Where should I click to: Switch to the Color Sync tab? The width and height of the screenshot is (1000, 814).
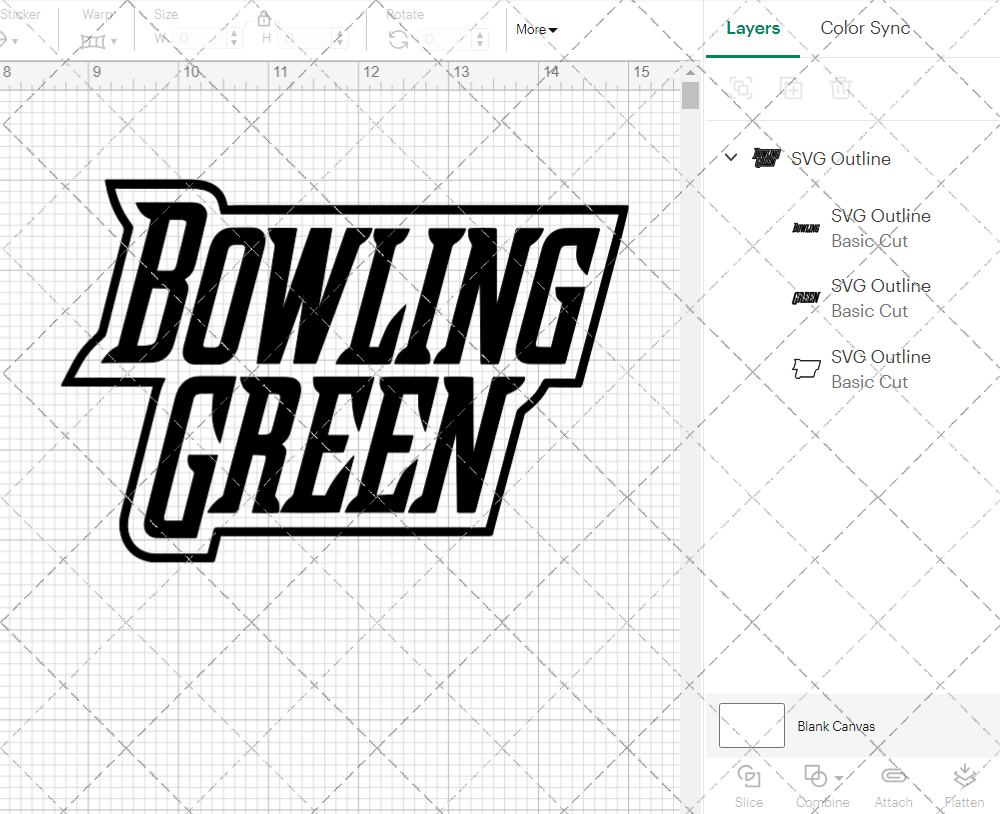[865, 28]
